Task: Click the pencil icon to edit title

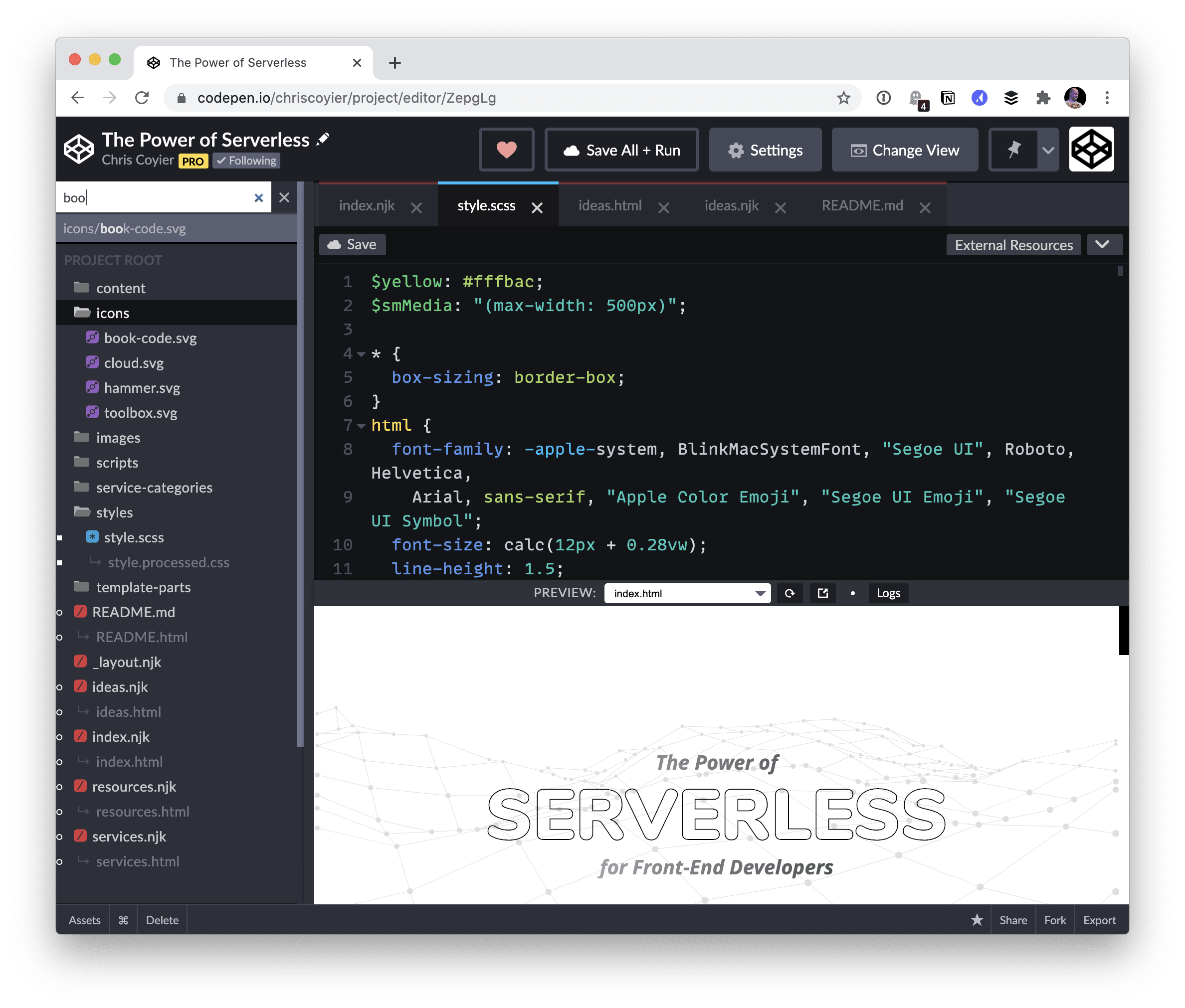Action: click(324, 139)
